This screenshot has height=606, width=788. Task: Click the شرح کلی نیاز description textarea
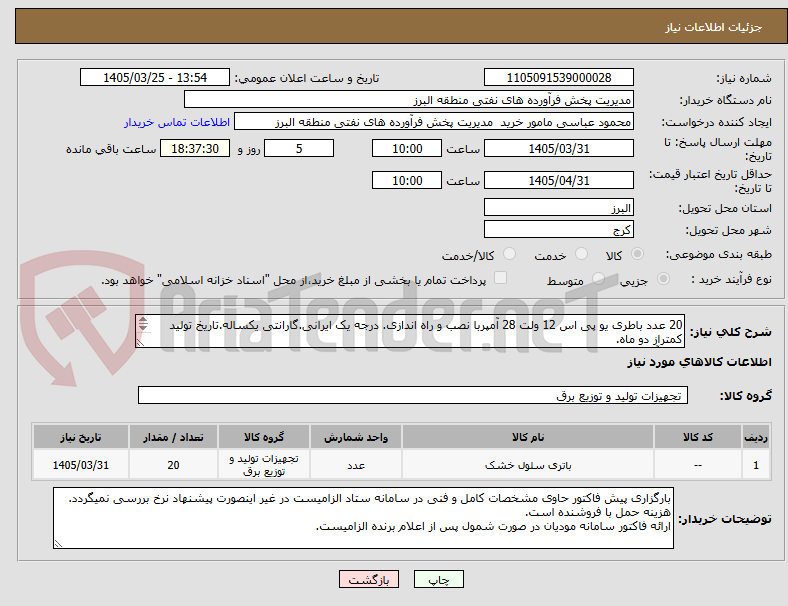click(x=410, y=331)
